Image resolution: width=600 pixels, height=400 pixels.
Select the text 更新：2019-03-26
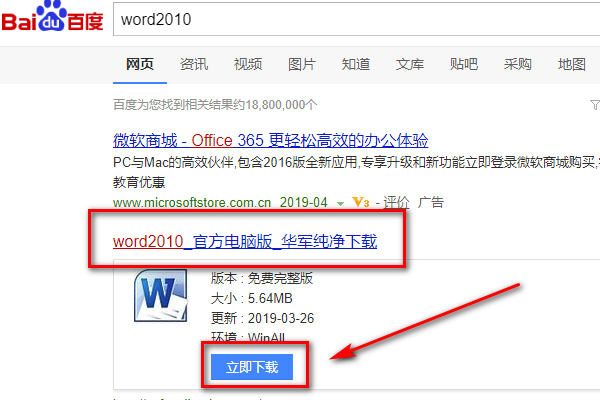click(x=262, y=318)
